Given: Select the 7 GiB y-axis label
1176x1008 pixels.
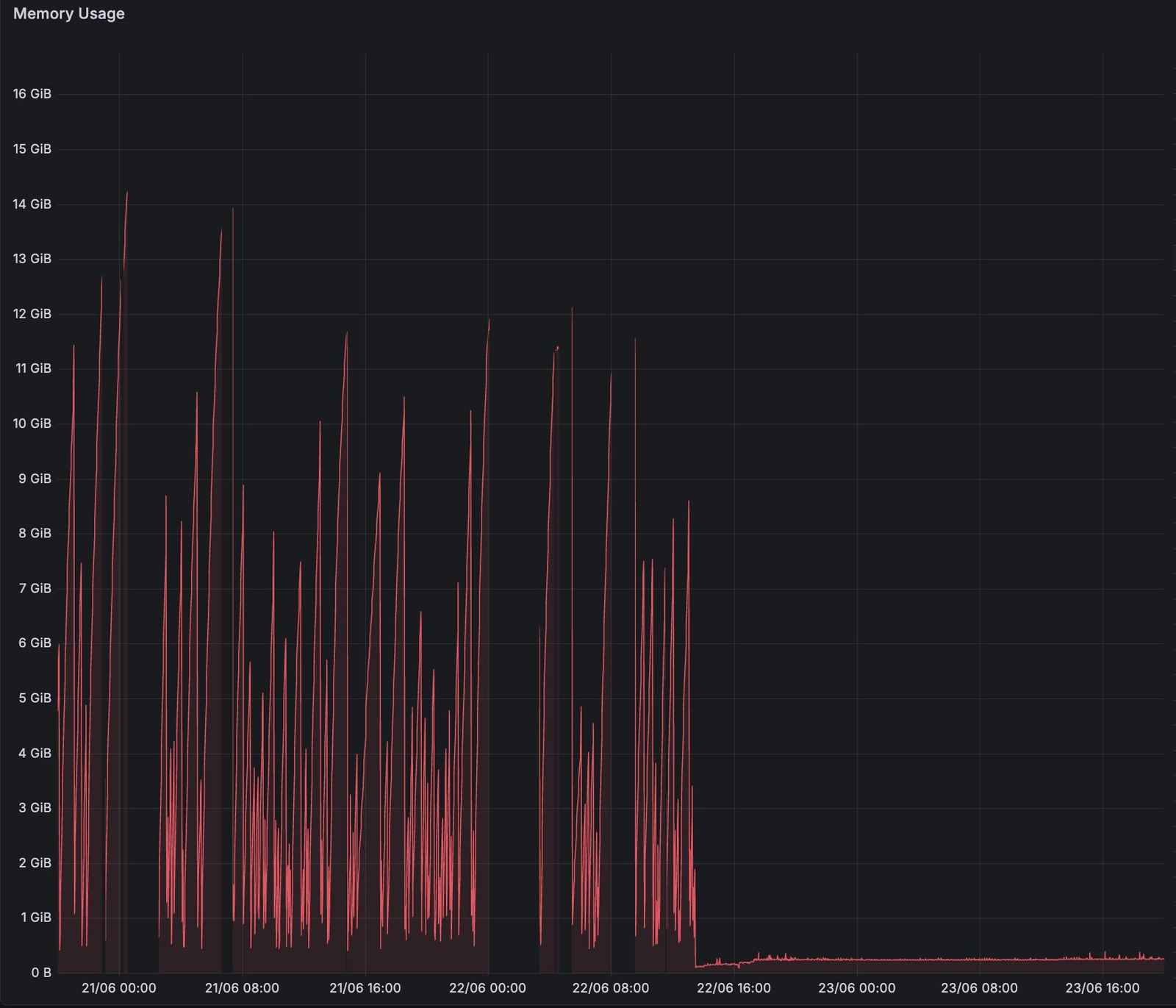Looking at the screenshot, I should tap(35, 588).
